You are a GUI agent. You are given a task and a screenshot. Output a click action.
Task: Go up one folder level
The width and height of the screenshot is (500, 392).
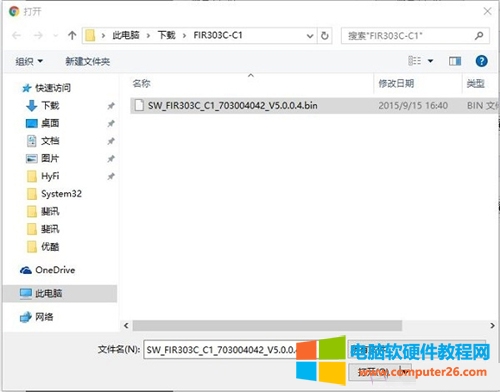click(72, 35)
